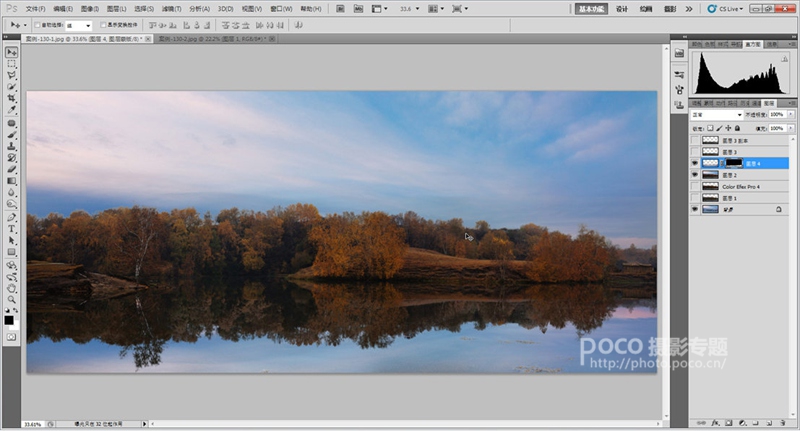Select the Zoom tool
Viewport: 800px width, 431px height.
tap(11, 300)
